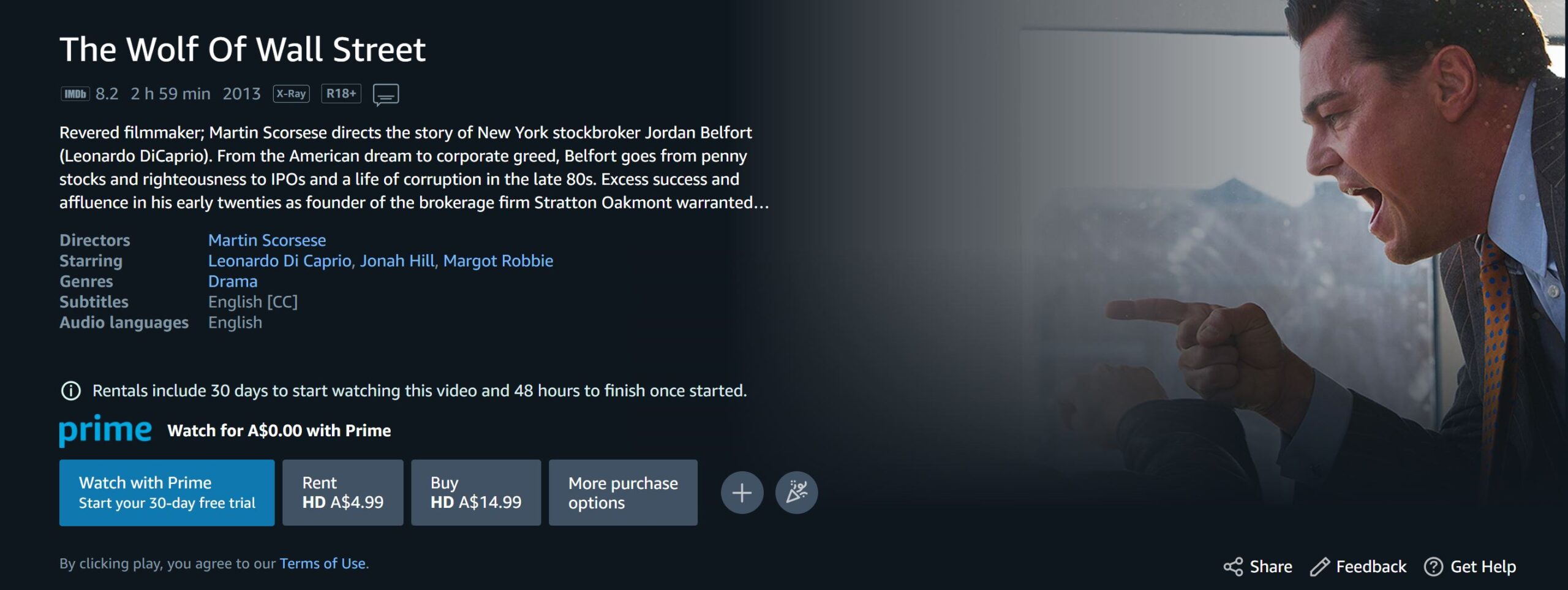Viewport: 1568px width, 590px height.
Task: Open Martin Scorsese director link
Action: tap(267, 240)
